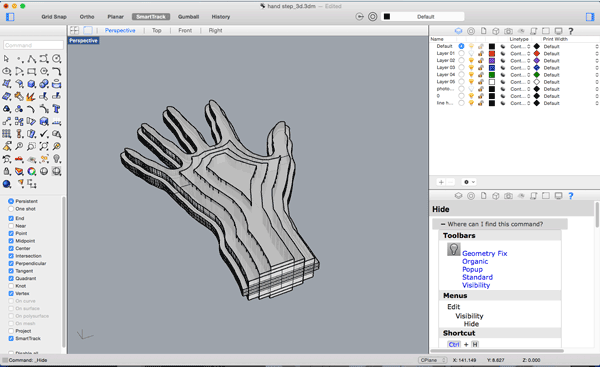Toggle the left sidebar icon in title bar
This screenshot has width=600, height=367.
(10, 17)
